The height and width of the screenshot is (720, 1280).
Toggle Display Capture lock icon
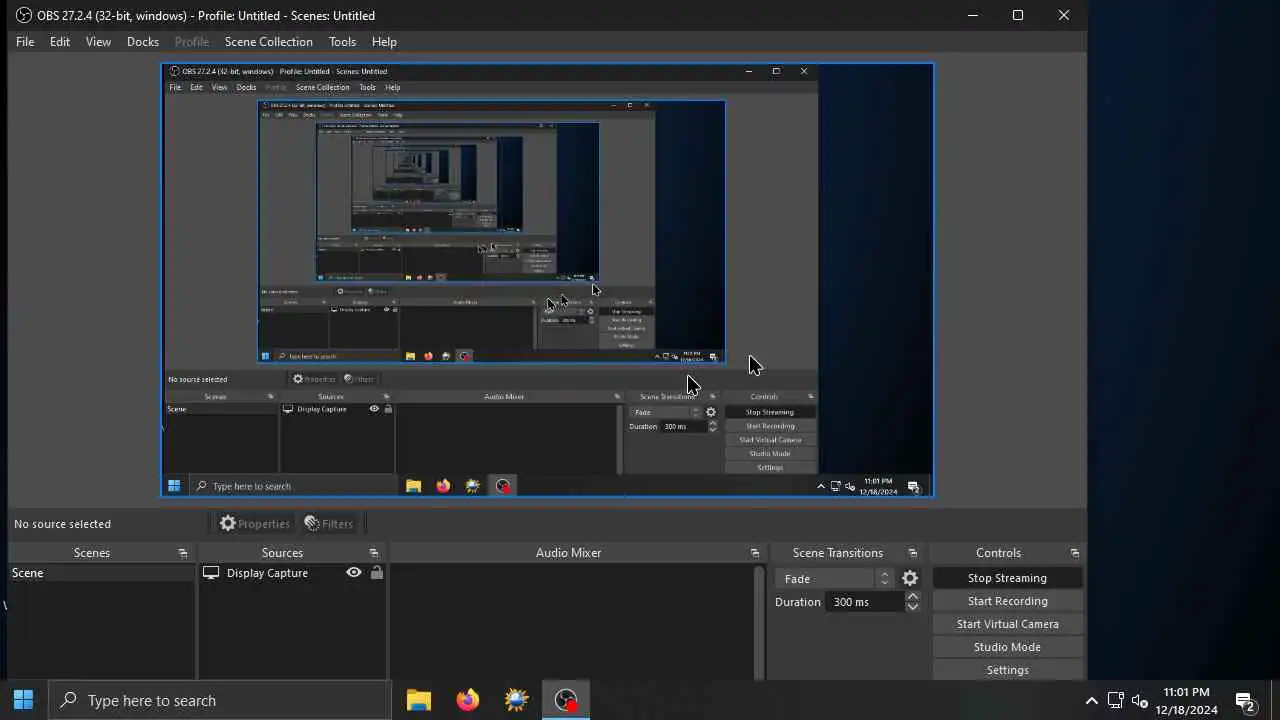377,573
